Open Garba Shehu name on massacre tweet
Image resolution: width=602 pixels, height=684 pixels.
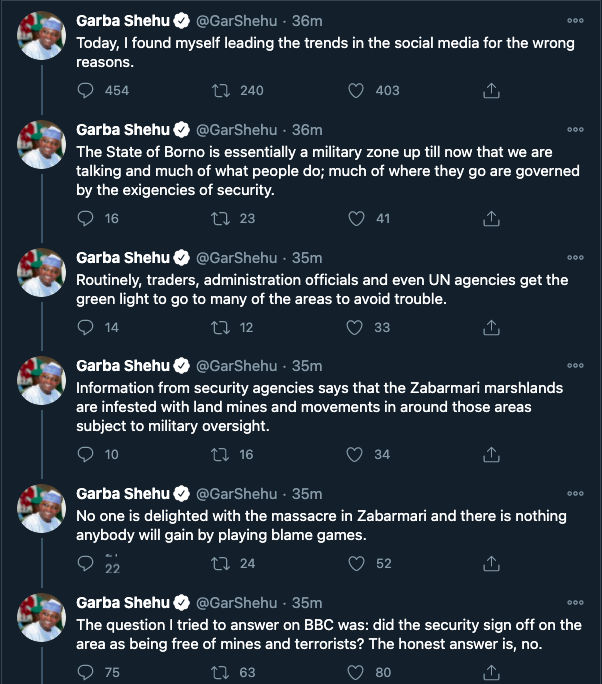pos(123,494)
